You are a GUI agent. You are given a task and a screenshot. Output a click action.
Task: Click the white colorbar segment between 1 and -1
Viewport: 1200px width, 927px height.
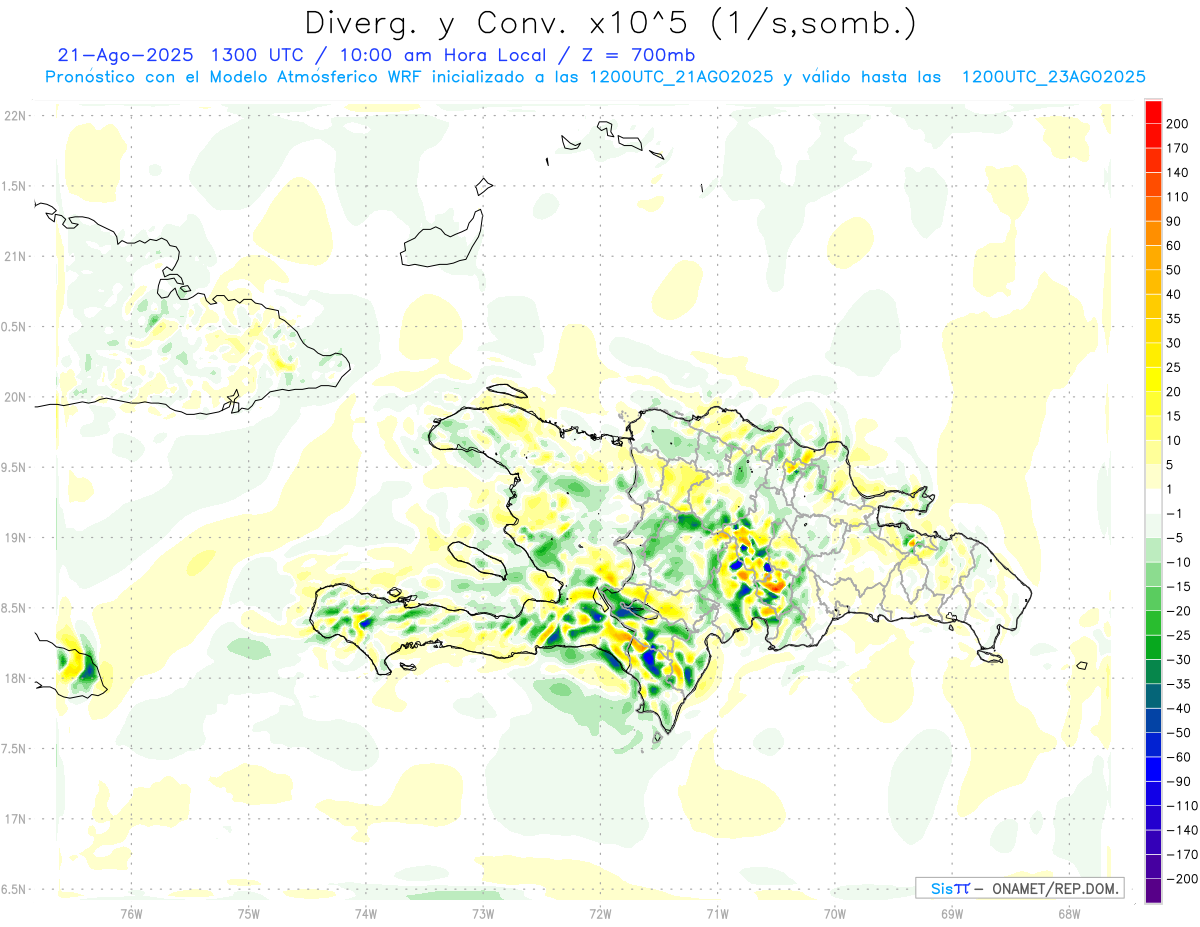(1153, 502)
